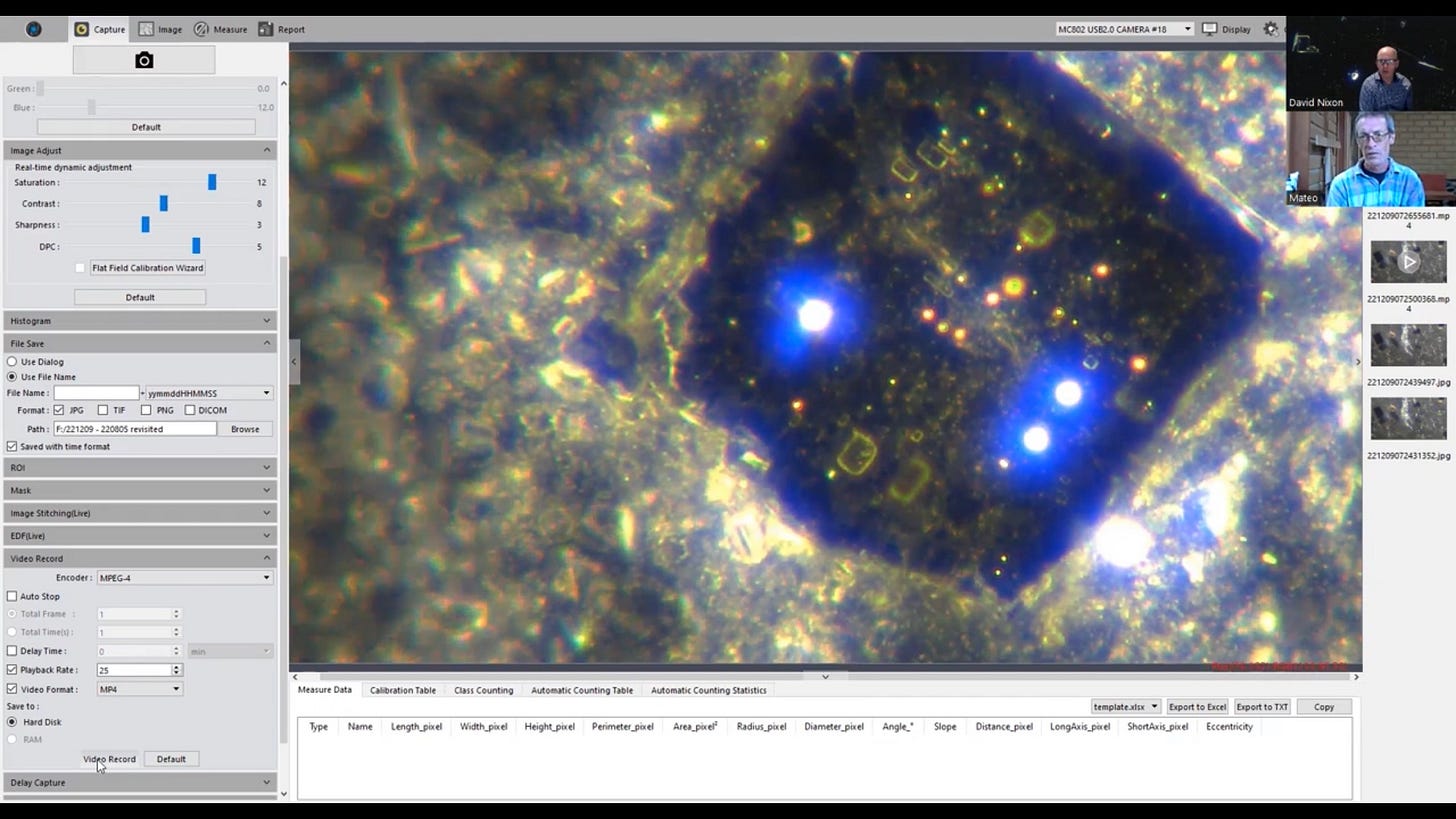
Task: Toggle Saved with time format checkbox
Action: pyautogui.click(x=12, y=447)
